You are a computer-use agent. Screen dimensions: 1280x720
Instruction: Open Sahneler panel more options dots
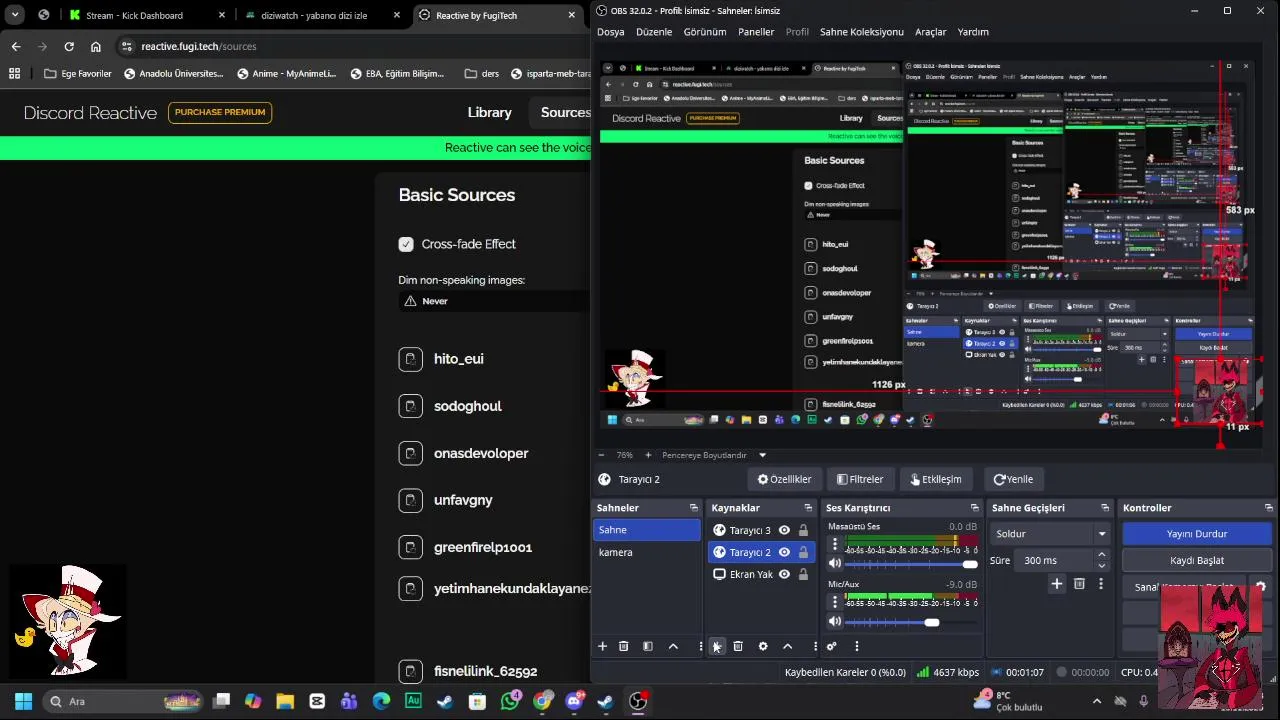pos(700,646)
